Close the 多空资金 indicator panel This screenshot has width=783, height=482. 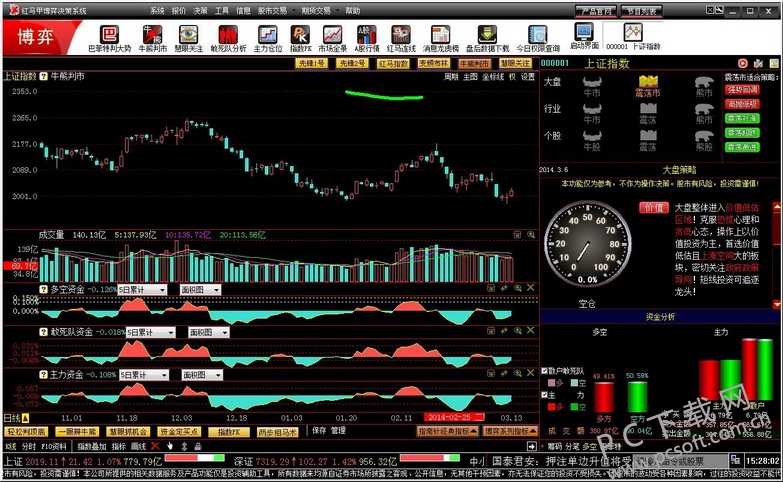click(530, 288)
